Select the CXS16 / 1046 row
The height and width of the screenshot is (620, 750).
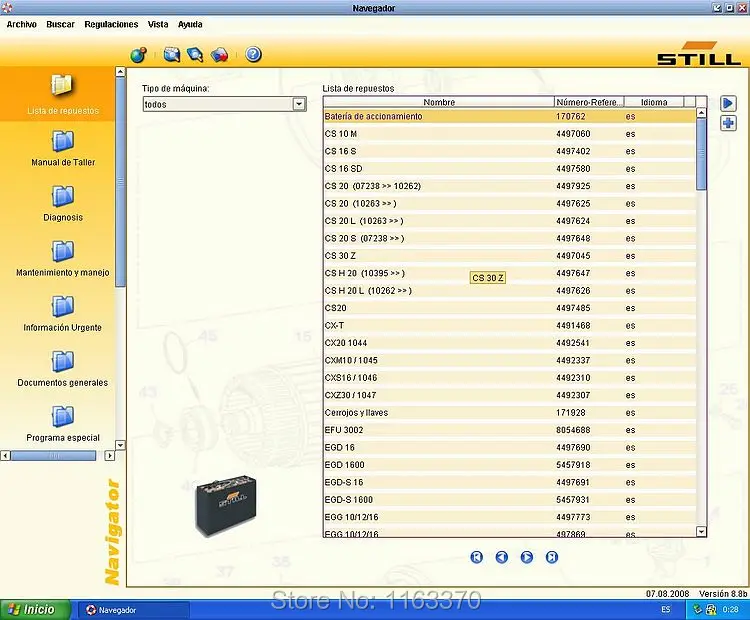click(509, 378)
